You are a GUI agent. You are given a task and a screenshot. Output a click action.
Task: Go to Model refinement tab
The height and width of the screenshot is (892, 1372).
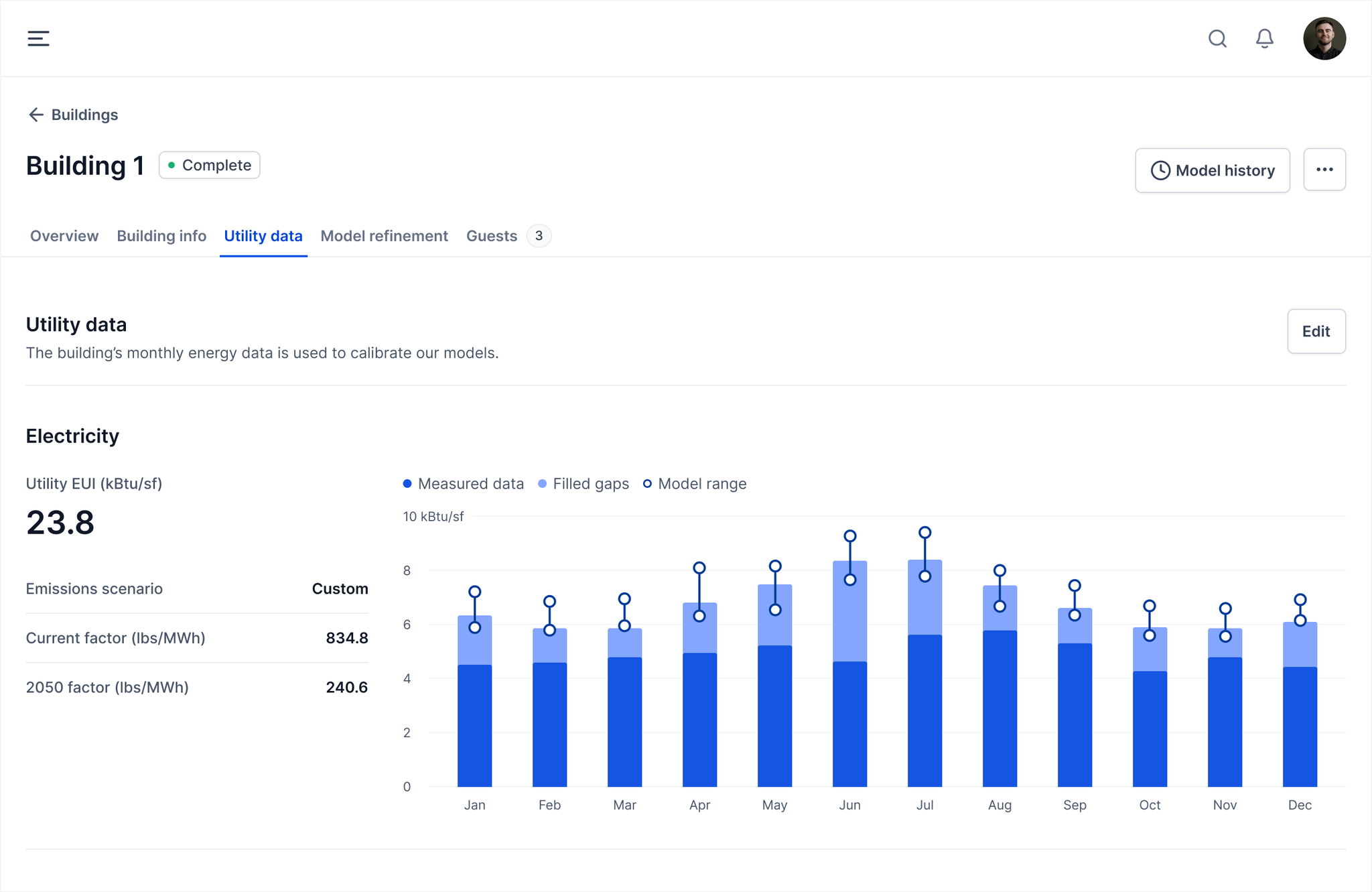tap(384, 236)
